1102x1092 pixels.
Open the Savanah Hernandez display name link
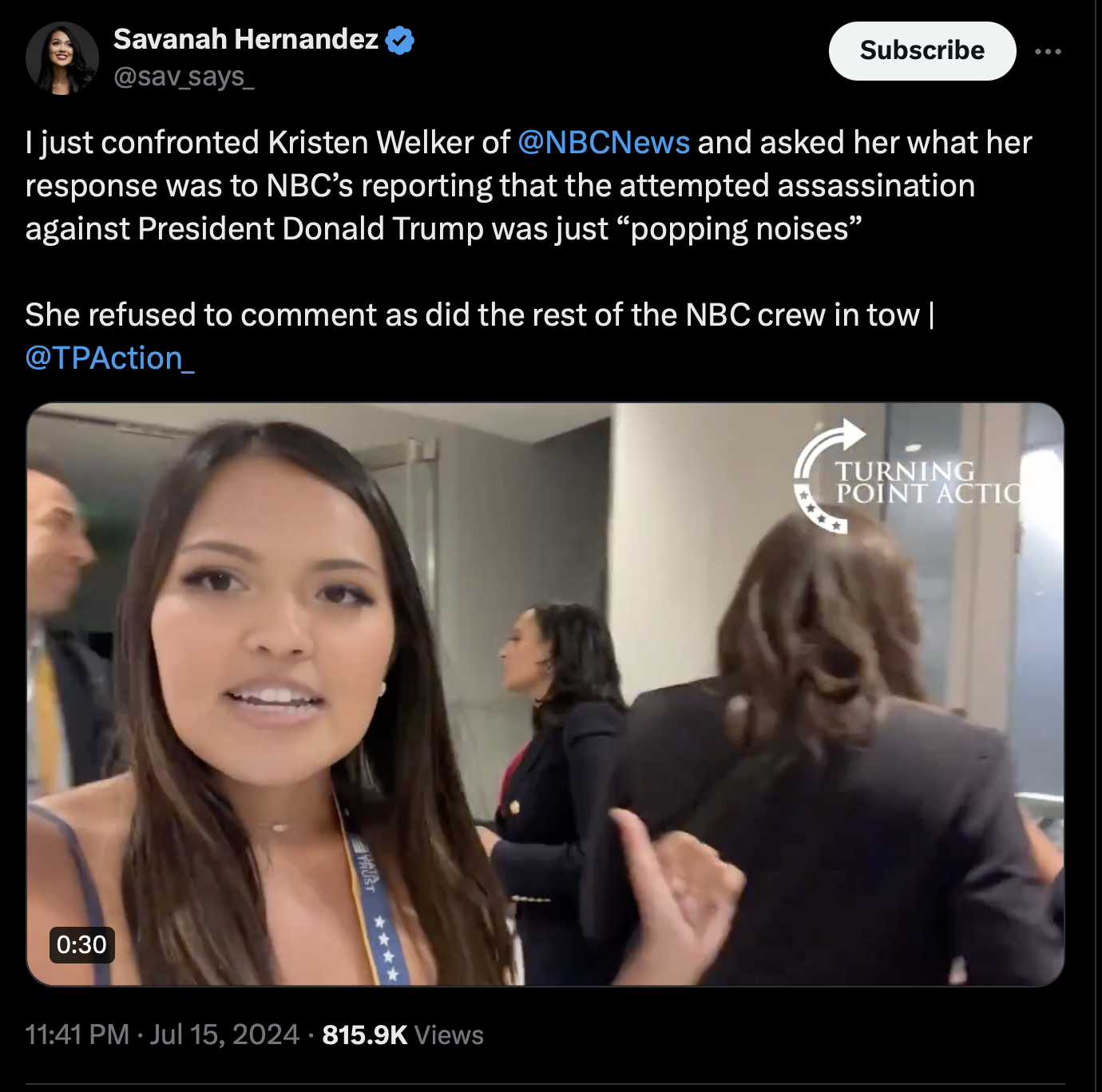click(246, 38)
